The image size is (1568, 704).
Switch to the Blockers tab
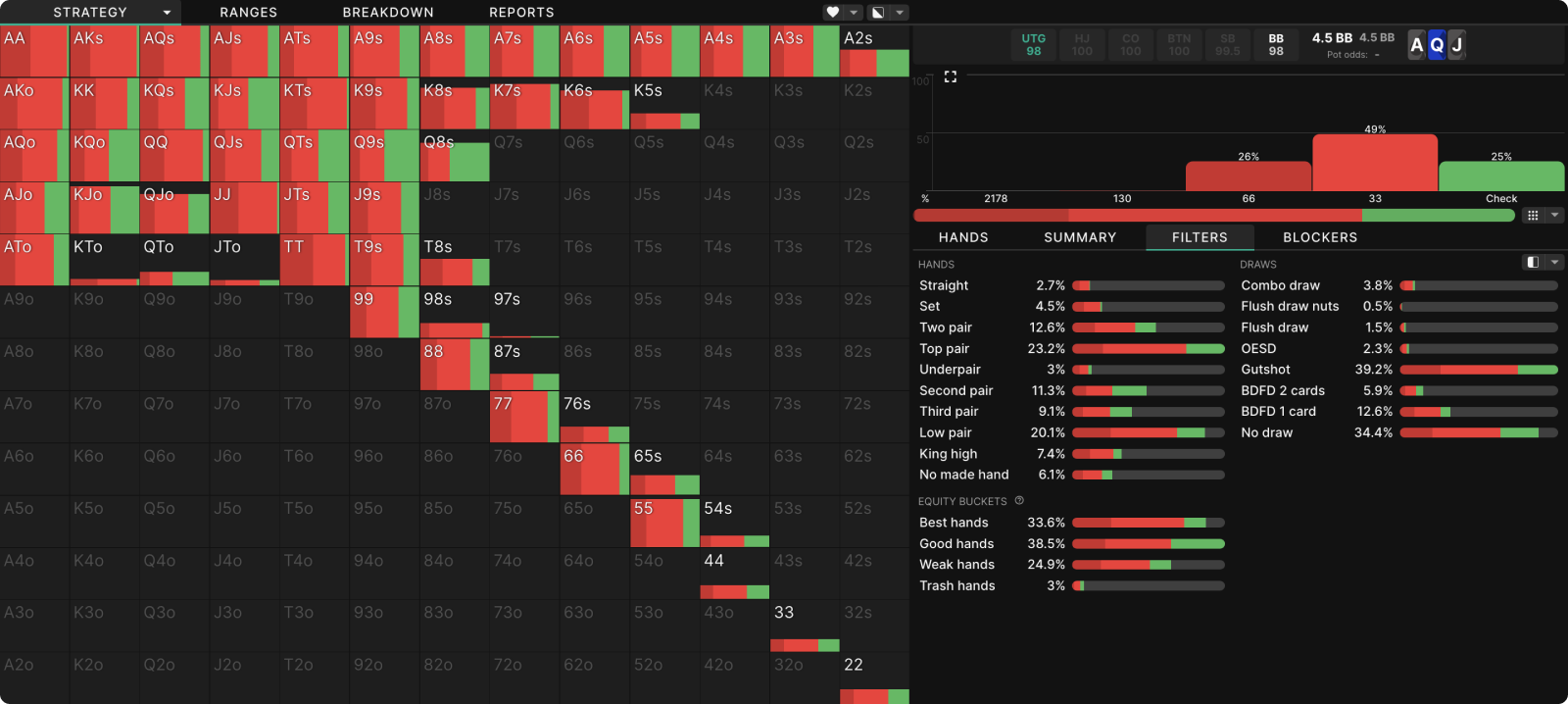1320,237
